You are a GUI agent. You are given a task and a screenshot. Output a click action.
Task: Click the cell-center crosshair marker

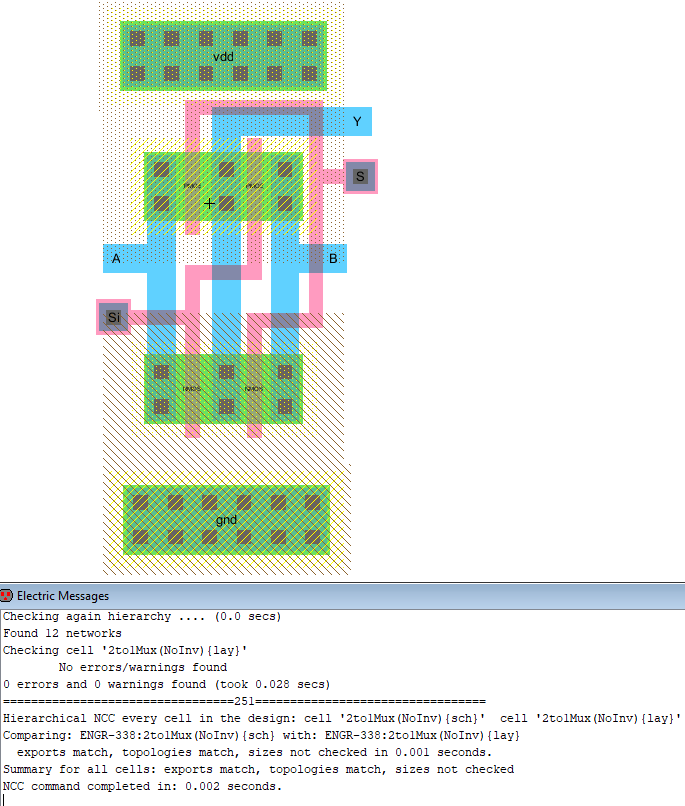point(209,204)
